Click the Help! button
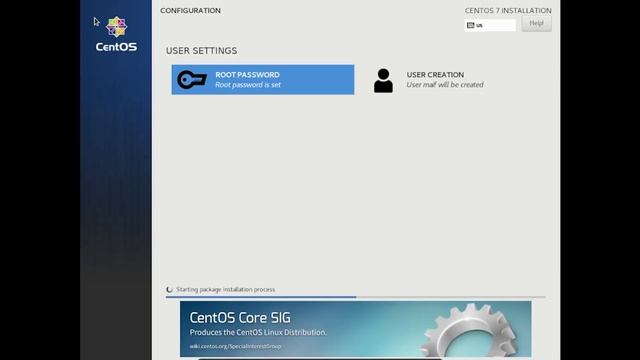 536,23
